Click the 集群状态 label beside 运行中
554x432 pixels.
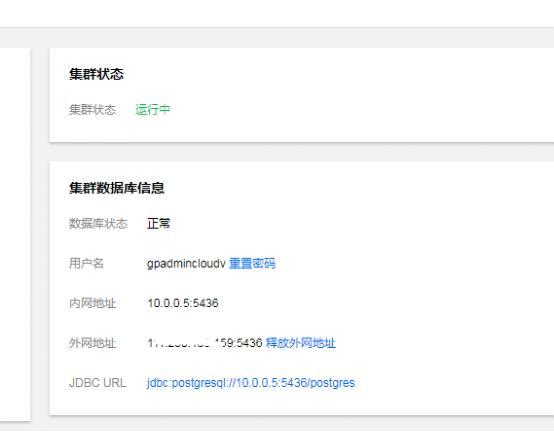[93, 110]
